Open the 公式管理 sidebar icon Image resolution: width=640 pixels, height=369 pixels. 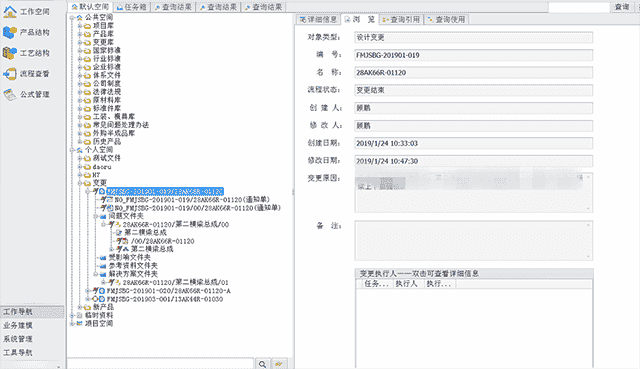tap(10, 95)
